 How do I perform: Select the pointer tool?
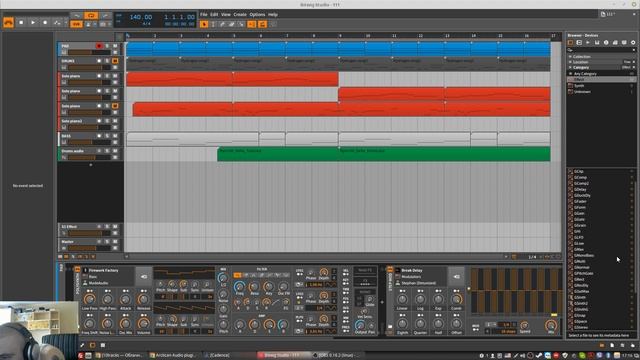pos(204,24)
